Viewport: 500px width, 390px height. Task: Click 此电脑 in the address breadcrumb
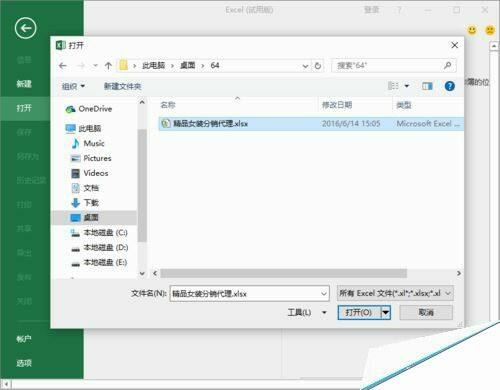(x=154, y=65)
